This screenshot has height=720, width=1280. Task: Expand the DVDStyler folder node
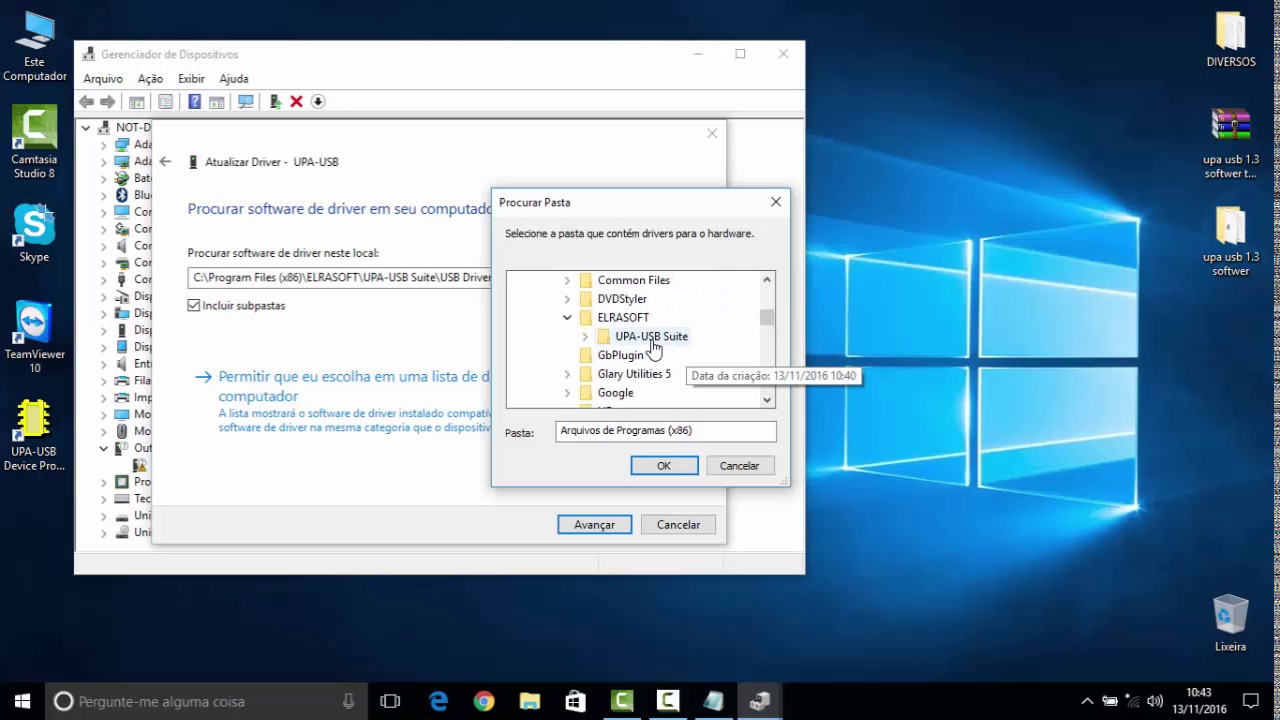tap(567, 299)
